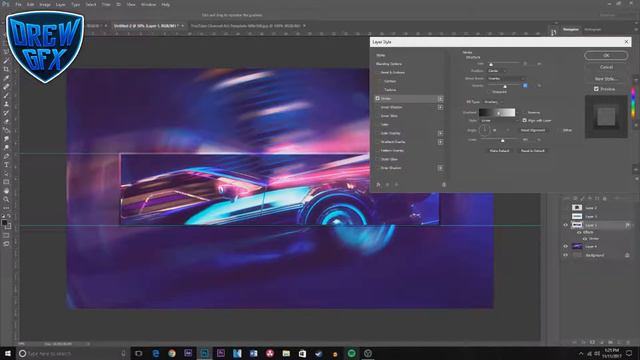This screenshot has height=360, width=640.
Task: Select the Eraser tool
Action: [6, 122]
